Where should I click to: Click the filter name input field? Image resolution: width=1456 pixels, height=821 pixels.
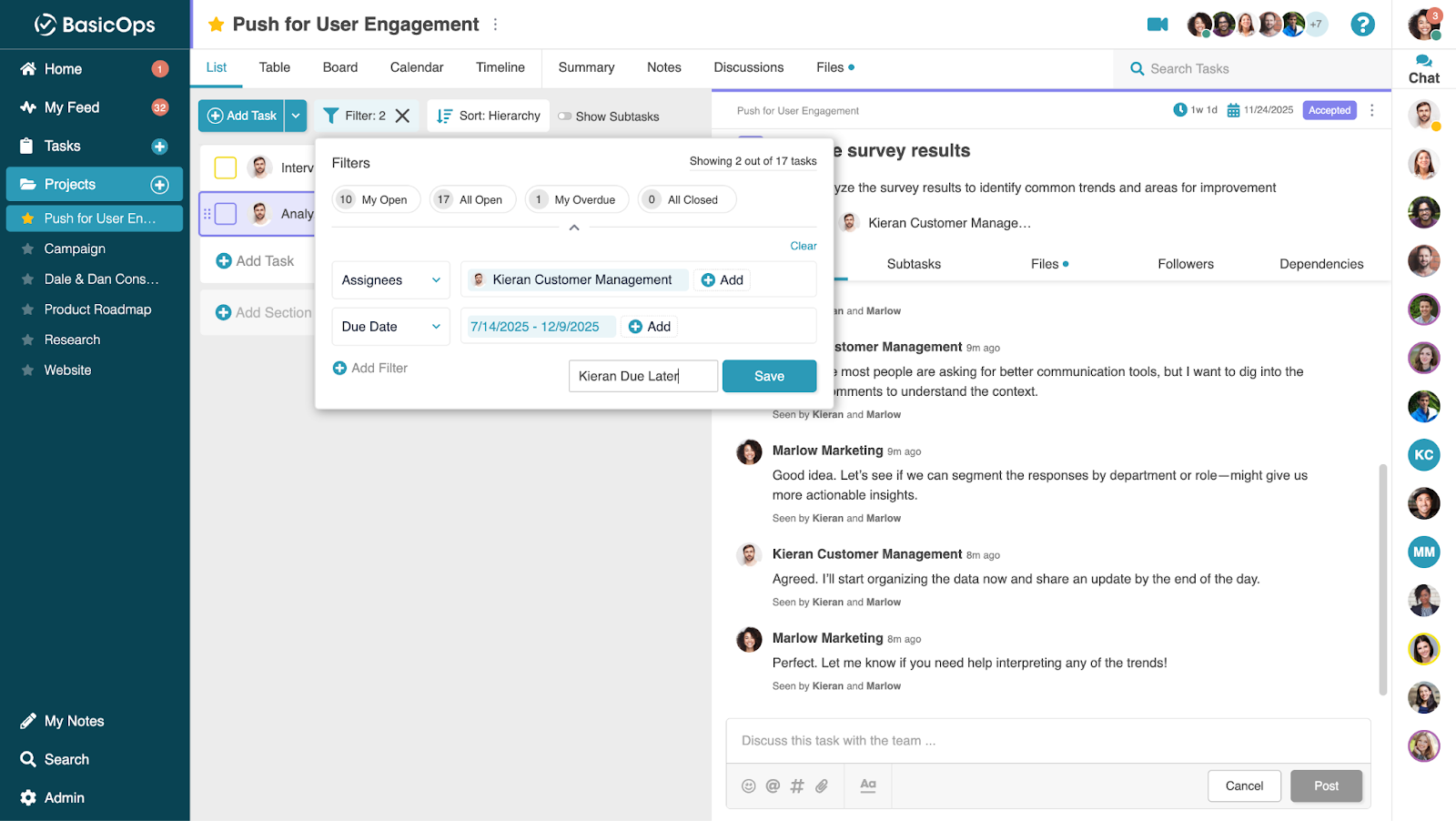(x=642, y=376)
